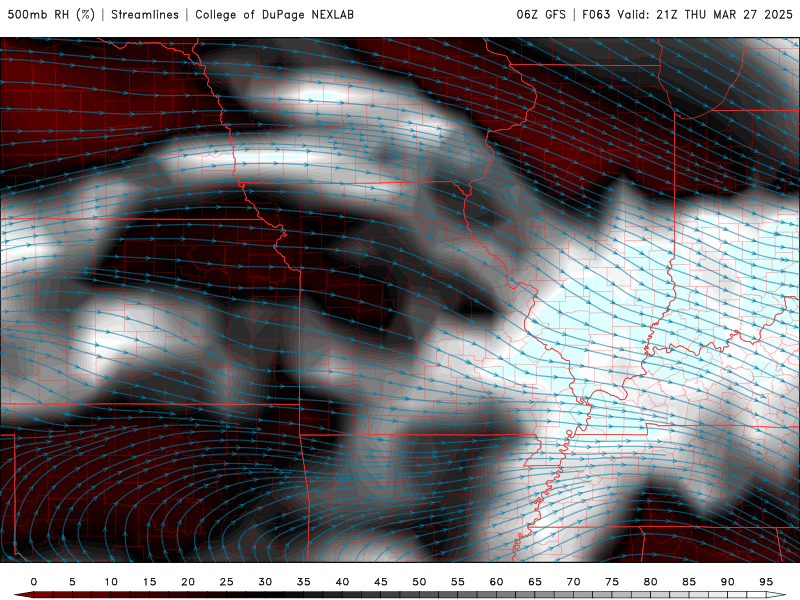
Task: Select the "30" colorbar scale label
Action: pos(265,582)
